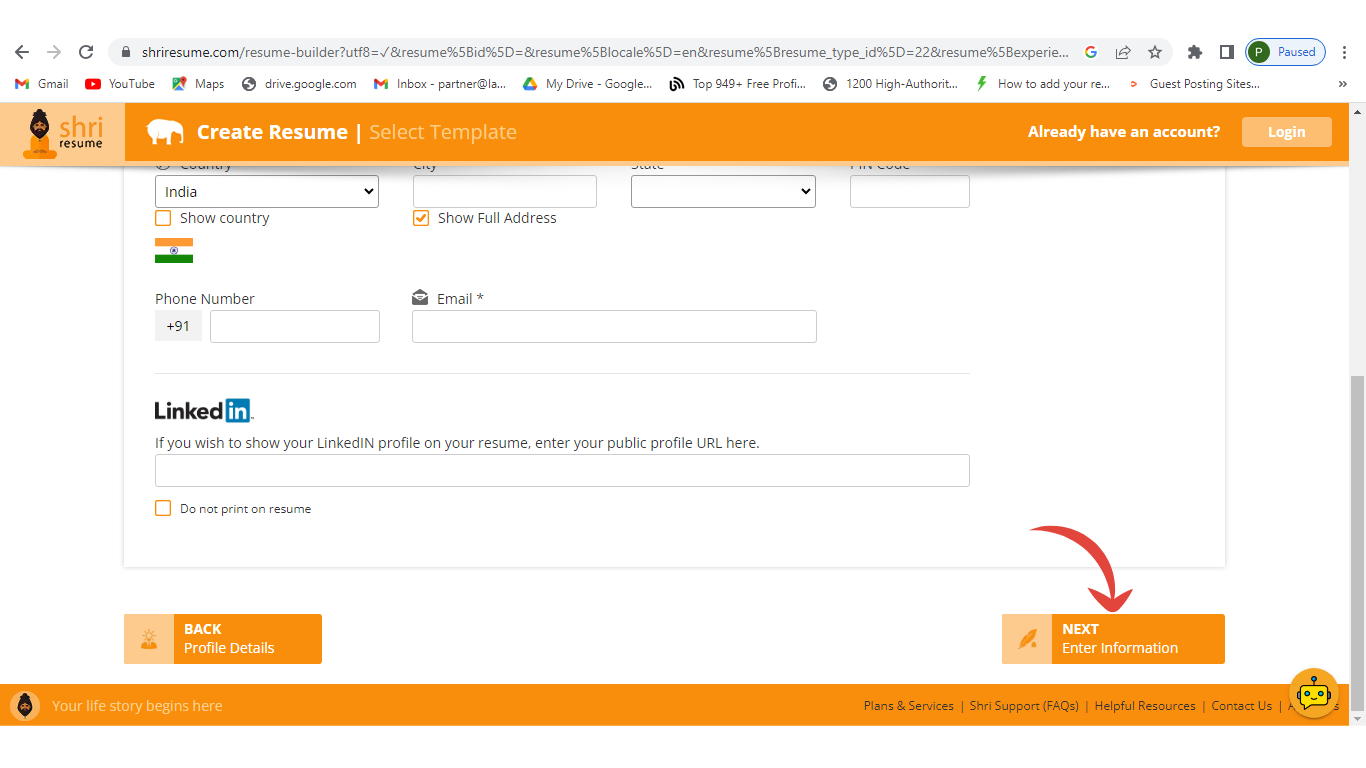The height and width of the screenshot is (768, 1366).
Task: Click NEXT Enter Information button
Action: pyautogui.click(x=1113, y=639)
